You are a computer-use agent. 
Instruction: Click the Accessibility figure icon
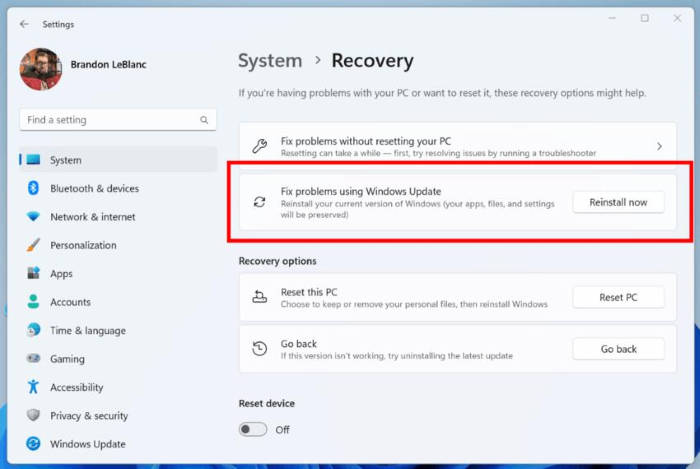[33, 386]
